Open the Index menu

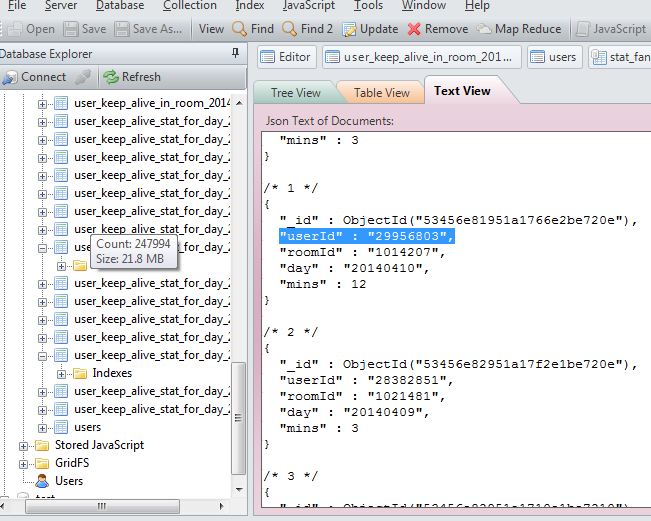coord(250,5)
